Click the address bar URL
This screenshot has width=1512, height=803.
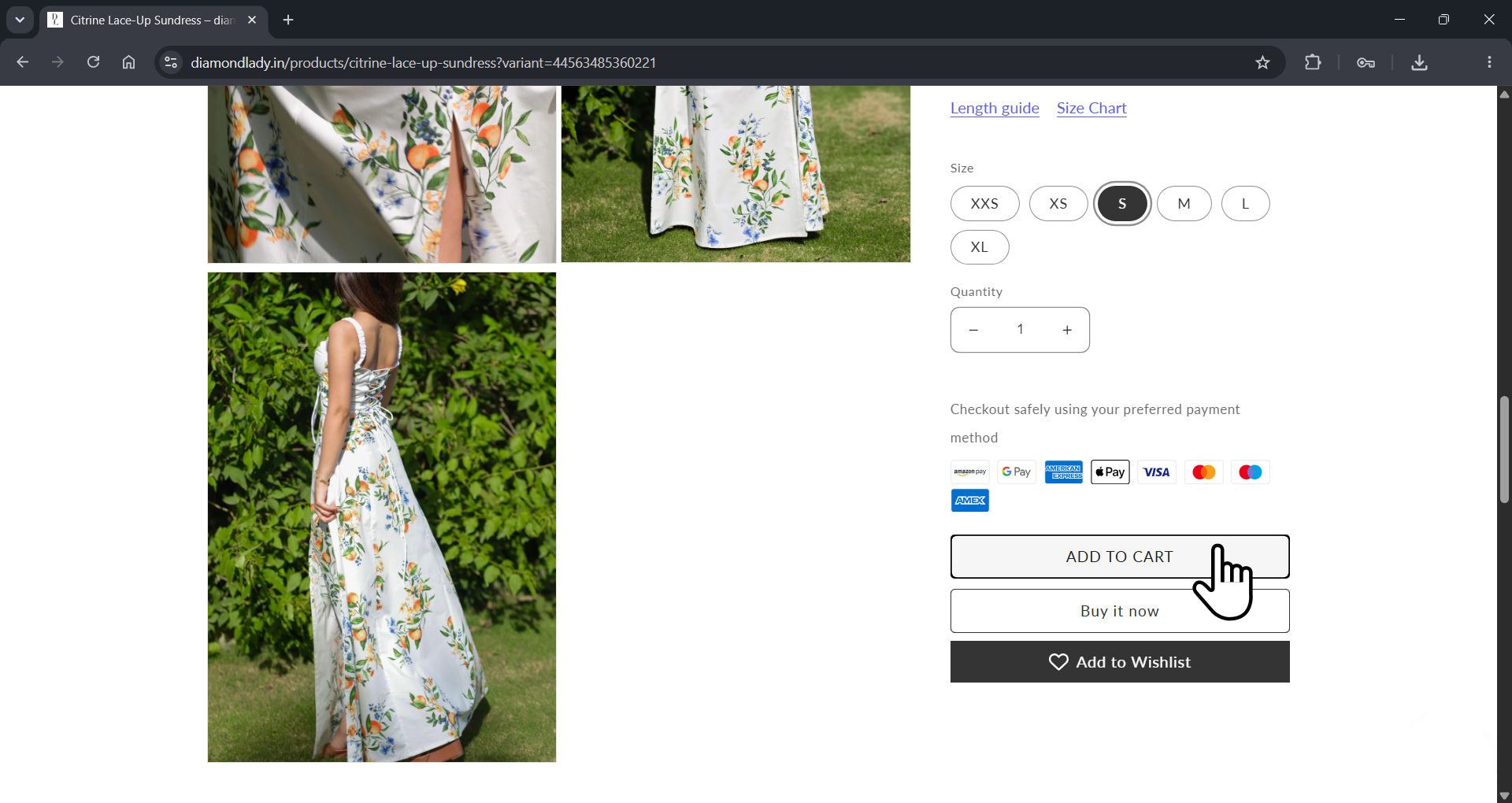click(423, 62)
